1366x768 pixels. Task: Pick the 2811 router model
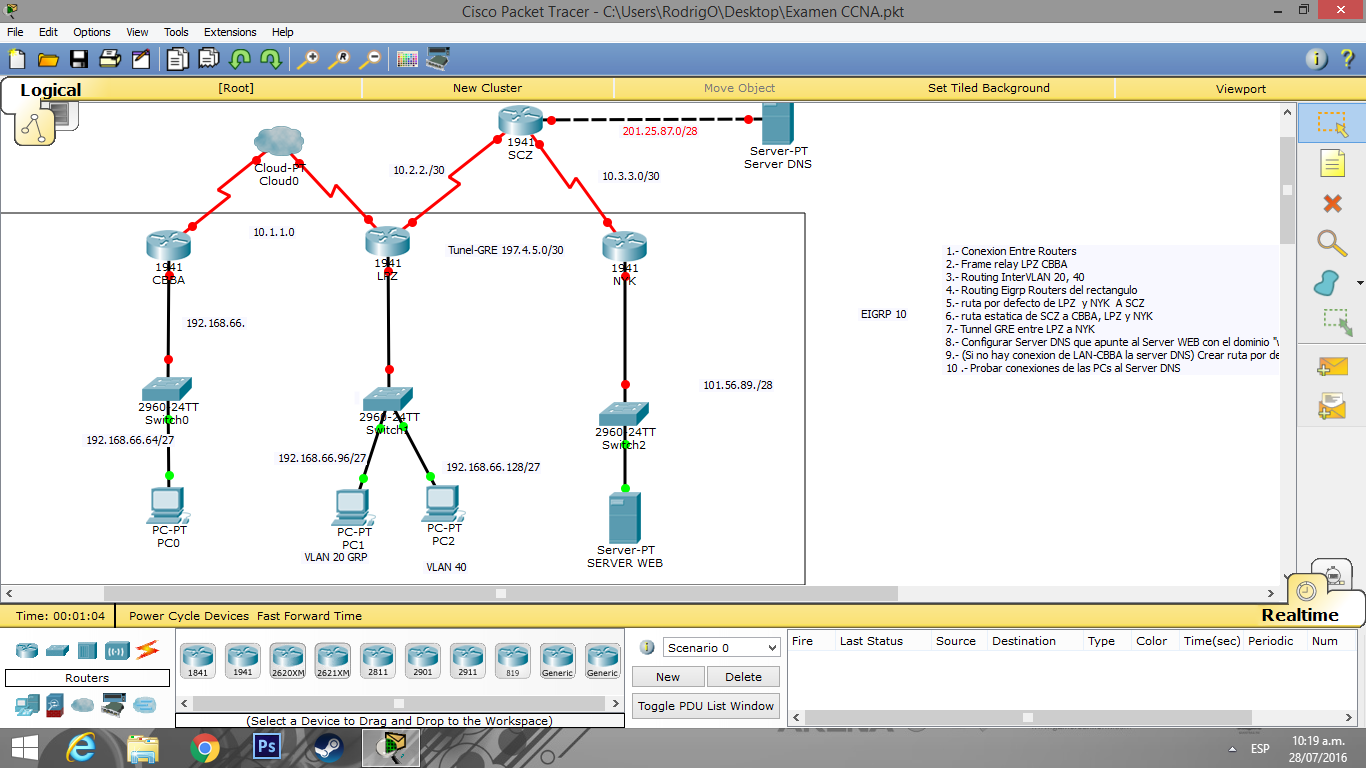[x=377, y=661]
